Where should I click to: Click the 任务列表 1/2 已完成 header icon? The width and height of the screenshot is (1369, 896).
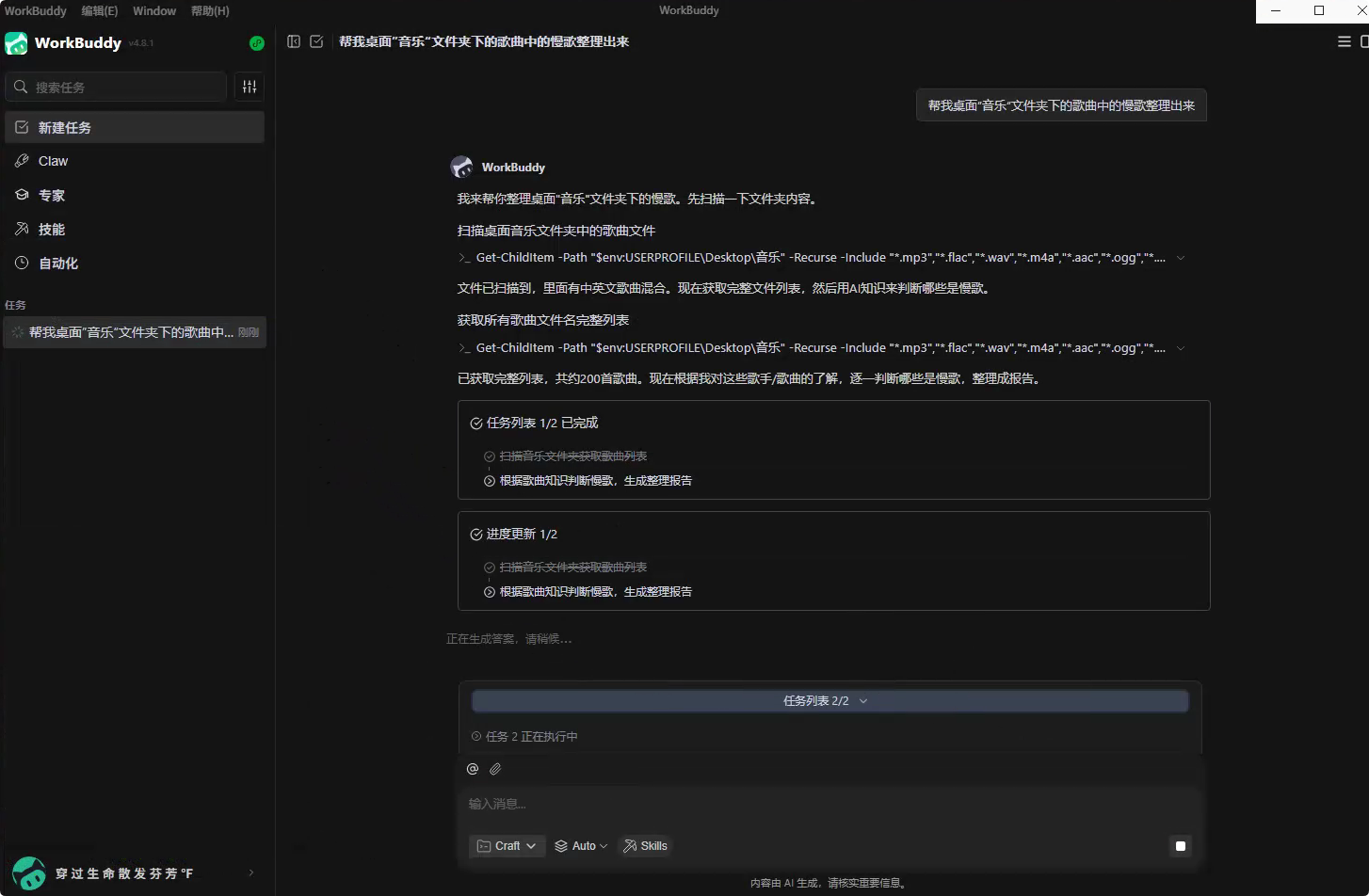point(476,424)
